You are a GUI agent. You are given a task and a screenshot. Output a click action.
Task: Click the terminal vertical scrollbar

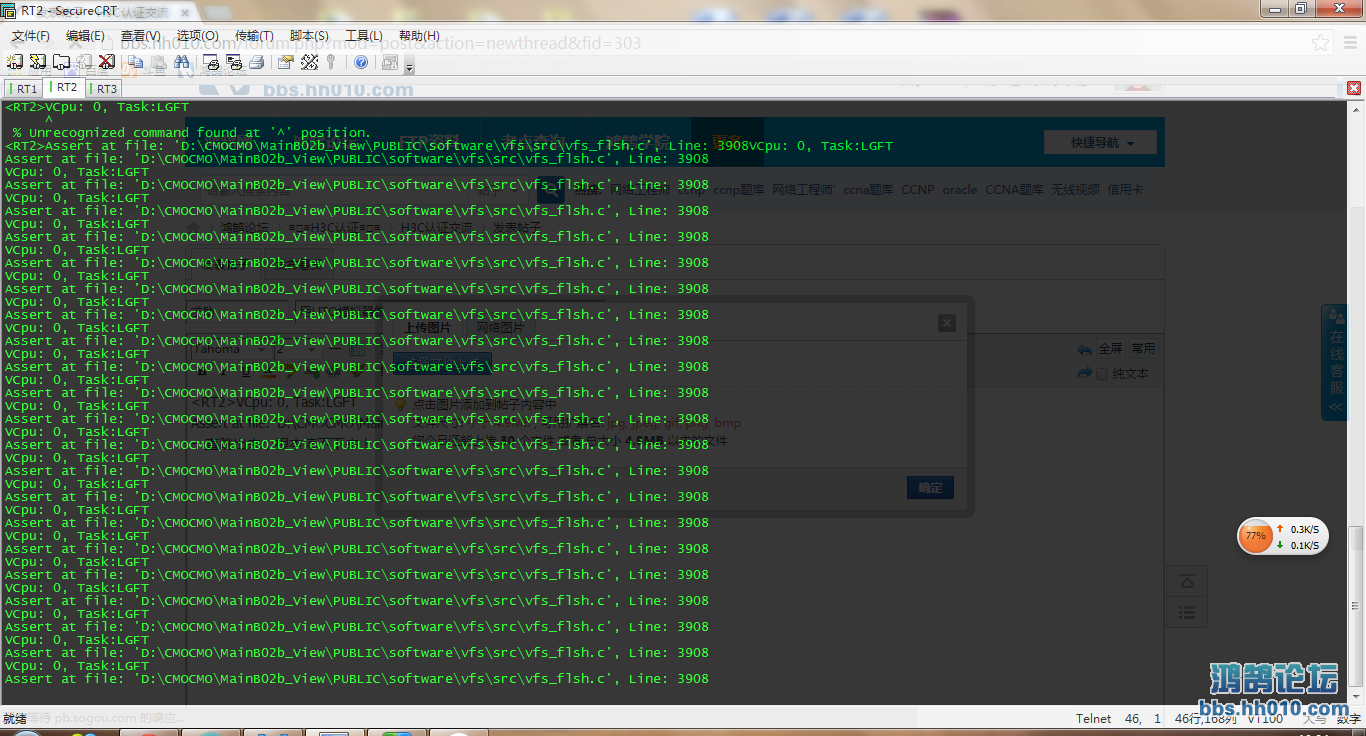[x=1356, y=400]
